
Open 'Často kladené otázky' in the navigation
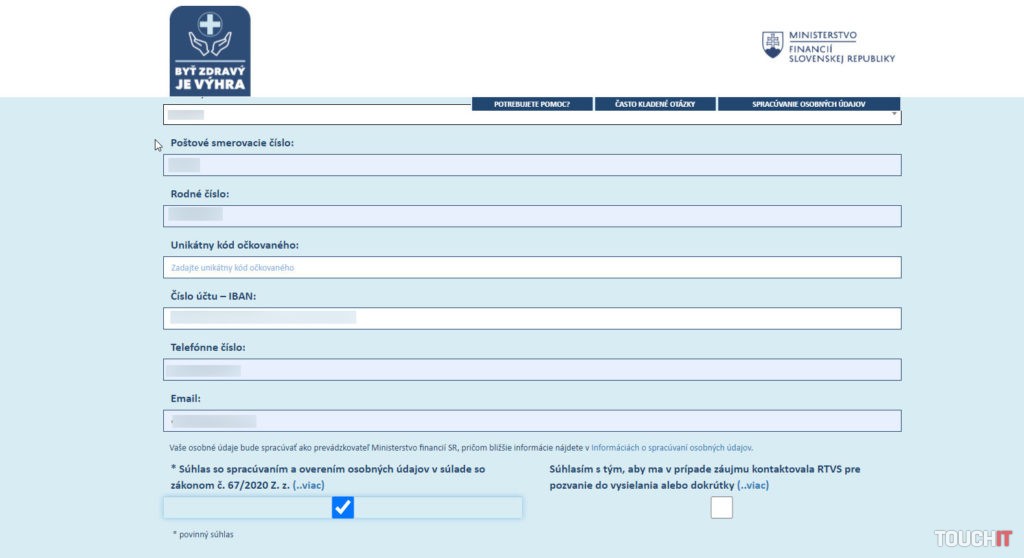tap(656, 104)
